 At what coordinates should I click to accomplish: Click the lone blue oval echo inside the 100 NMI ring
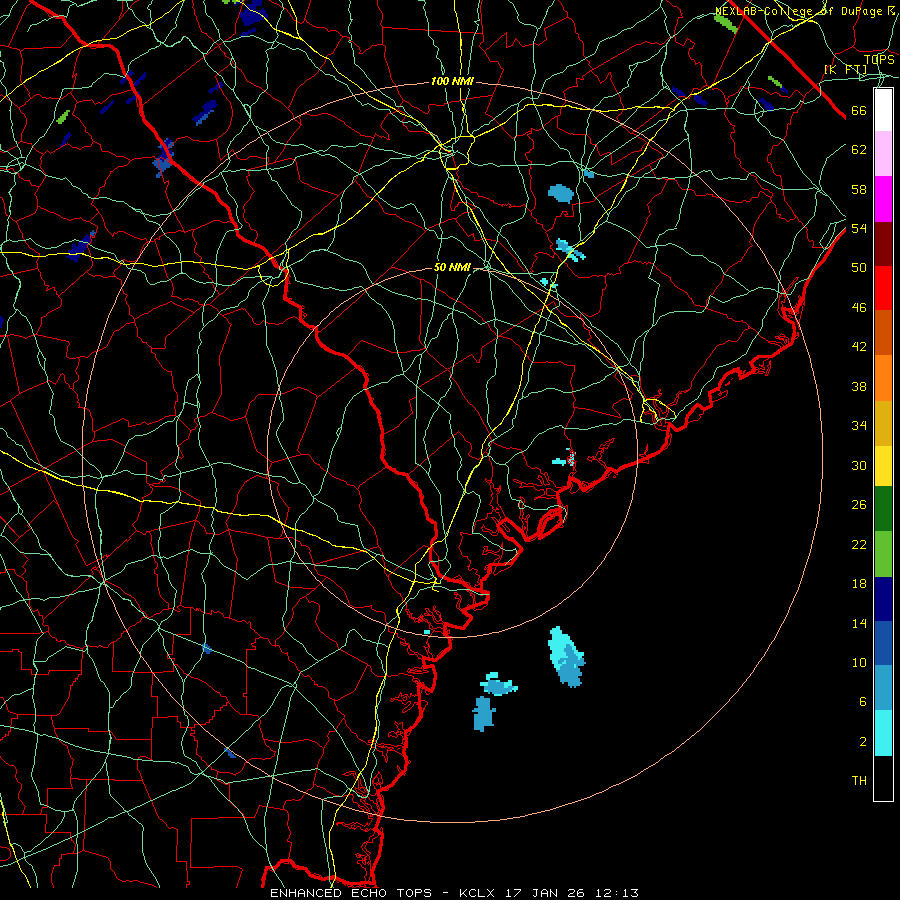(x=561, y=193)
